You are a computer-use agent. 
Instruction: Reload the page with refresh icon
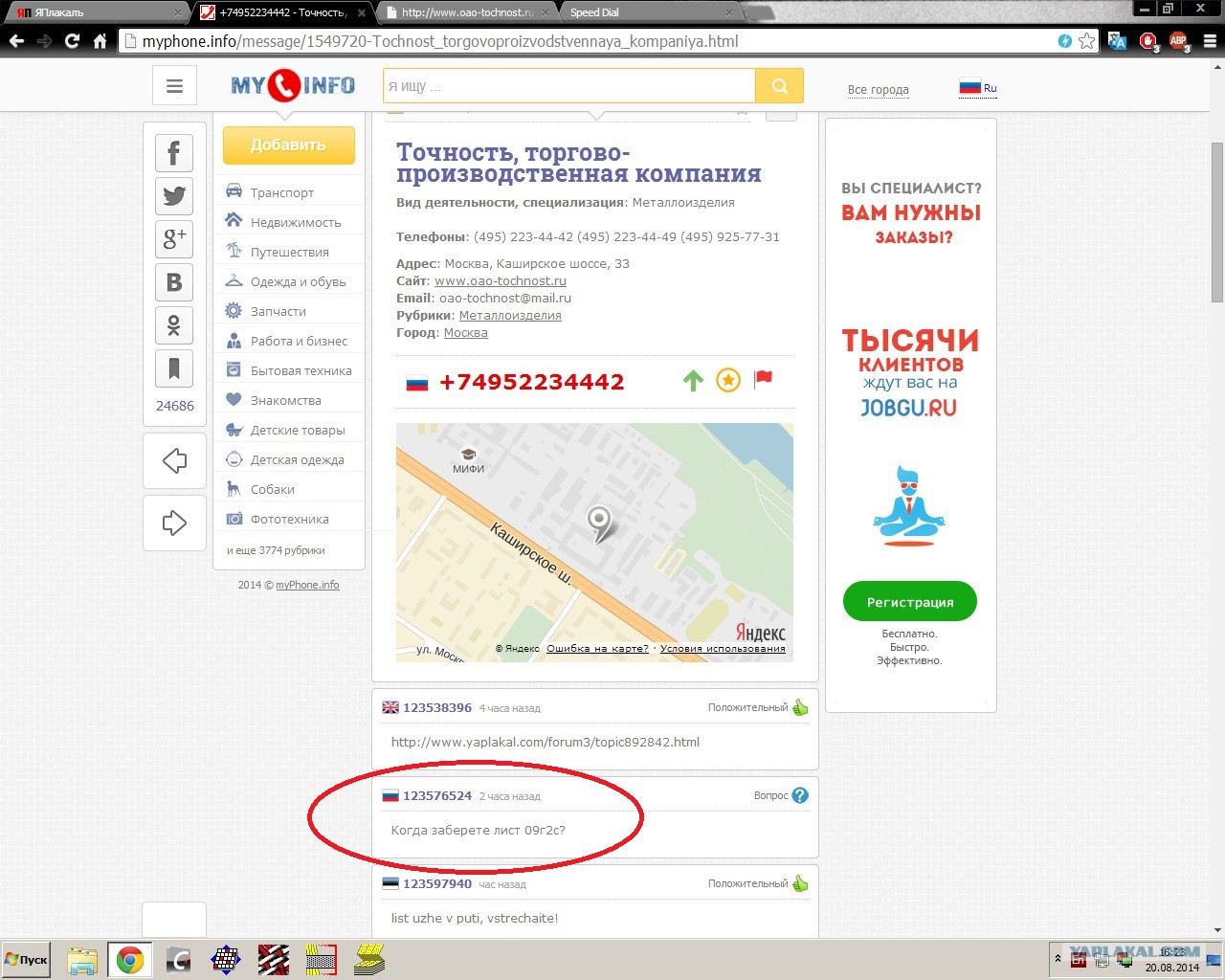(x=72, y=41)
